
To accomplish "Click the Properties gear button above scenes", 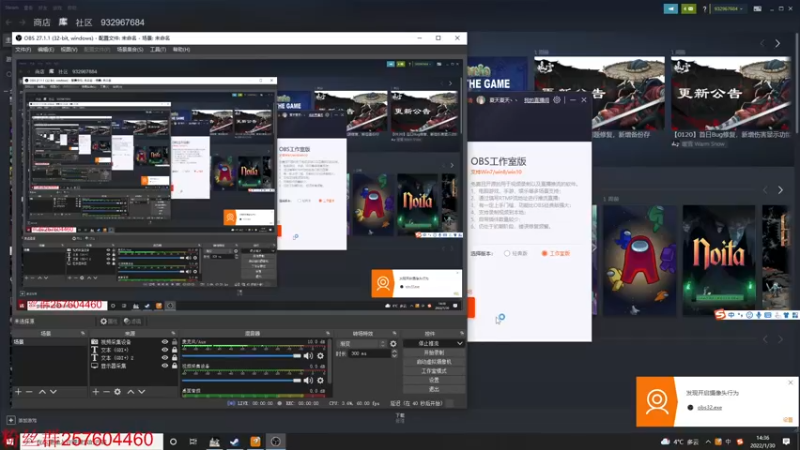I will pos(108,321).
